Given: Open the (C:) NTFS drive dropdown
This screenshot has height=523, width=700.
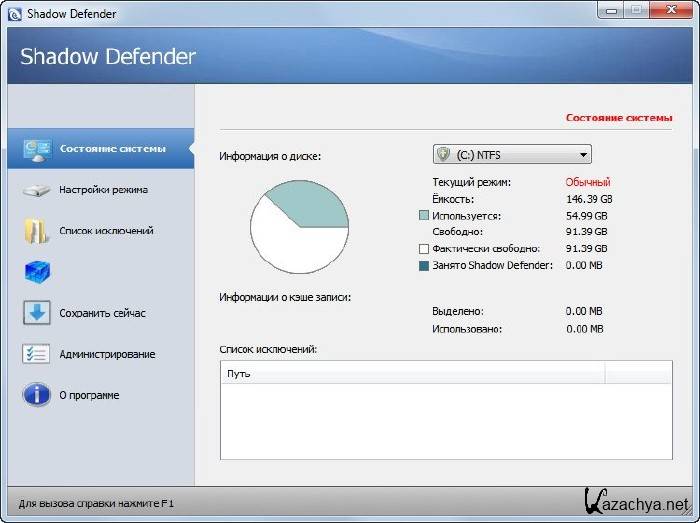Looking at the screenshot, I should [x=582, y=155].
